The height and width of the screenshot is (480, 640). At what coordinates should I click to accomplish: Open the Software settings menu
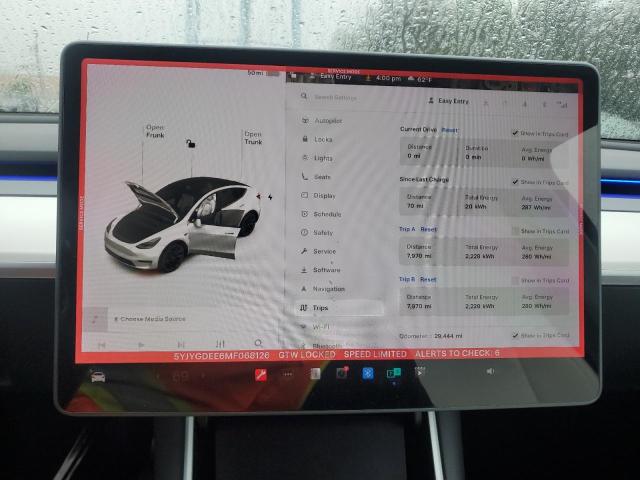pyautogui.click(x=321, y=270)
